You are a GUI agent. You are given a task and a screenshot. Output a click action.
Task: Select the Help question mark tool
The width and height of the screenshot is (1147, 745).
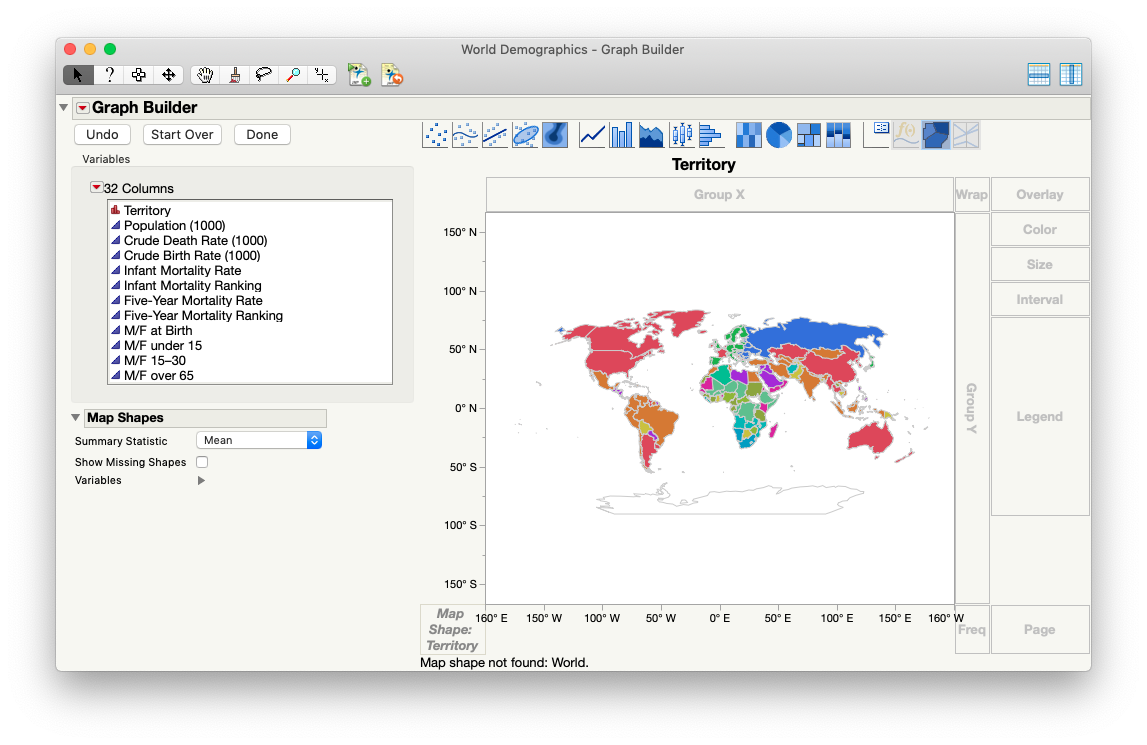point(109,74)
